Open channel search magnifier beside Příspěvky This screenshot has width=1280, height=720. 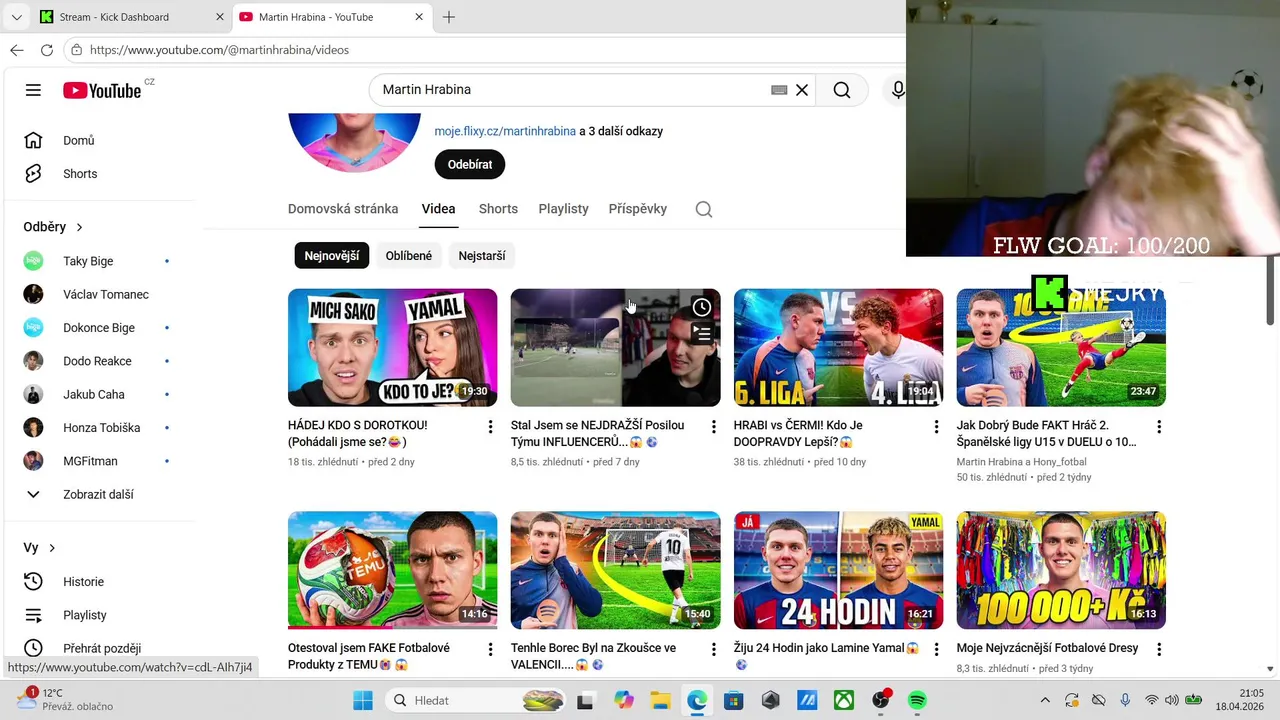[704, 209]
